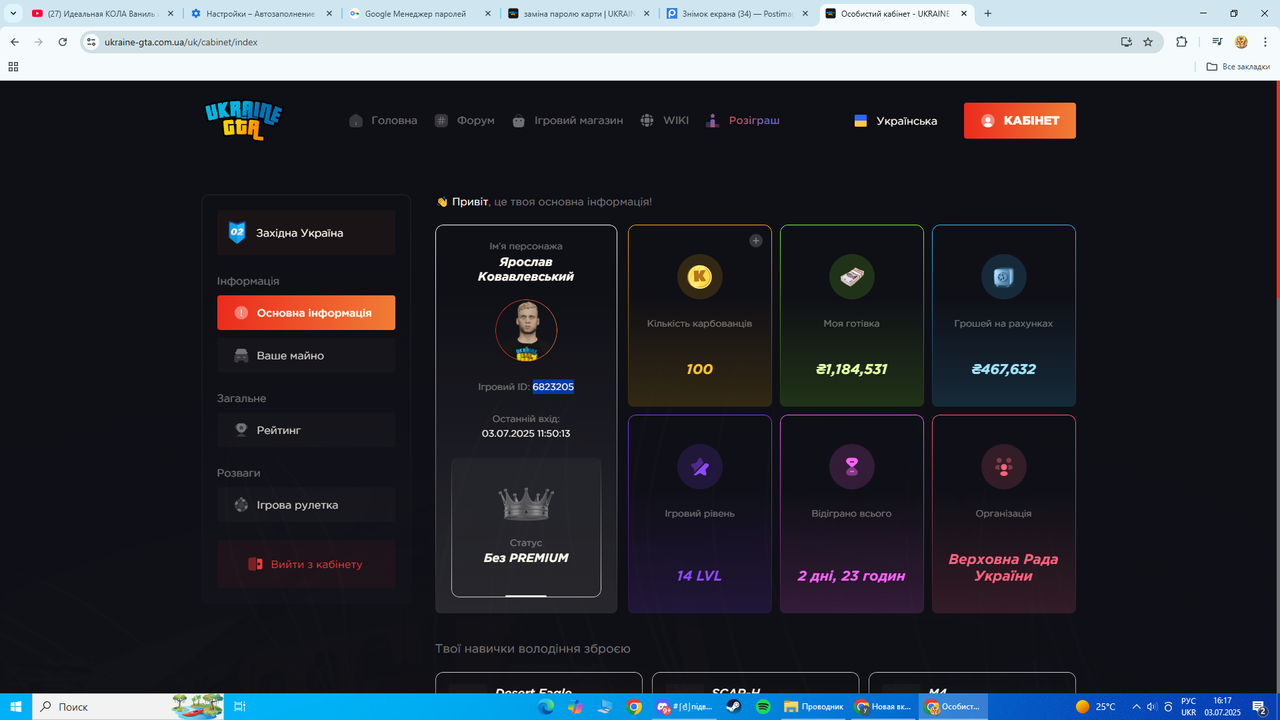Viewport: 1280px width, 720px height.
Task: Reload the page
Action: [x=63, y=42]
